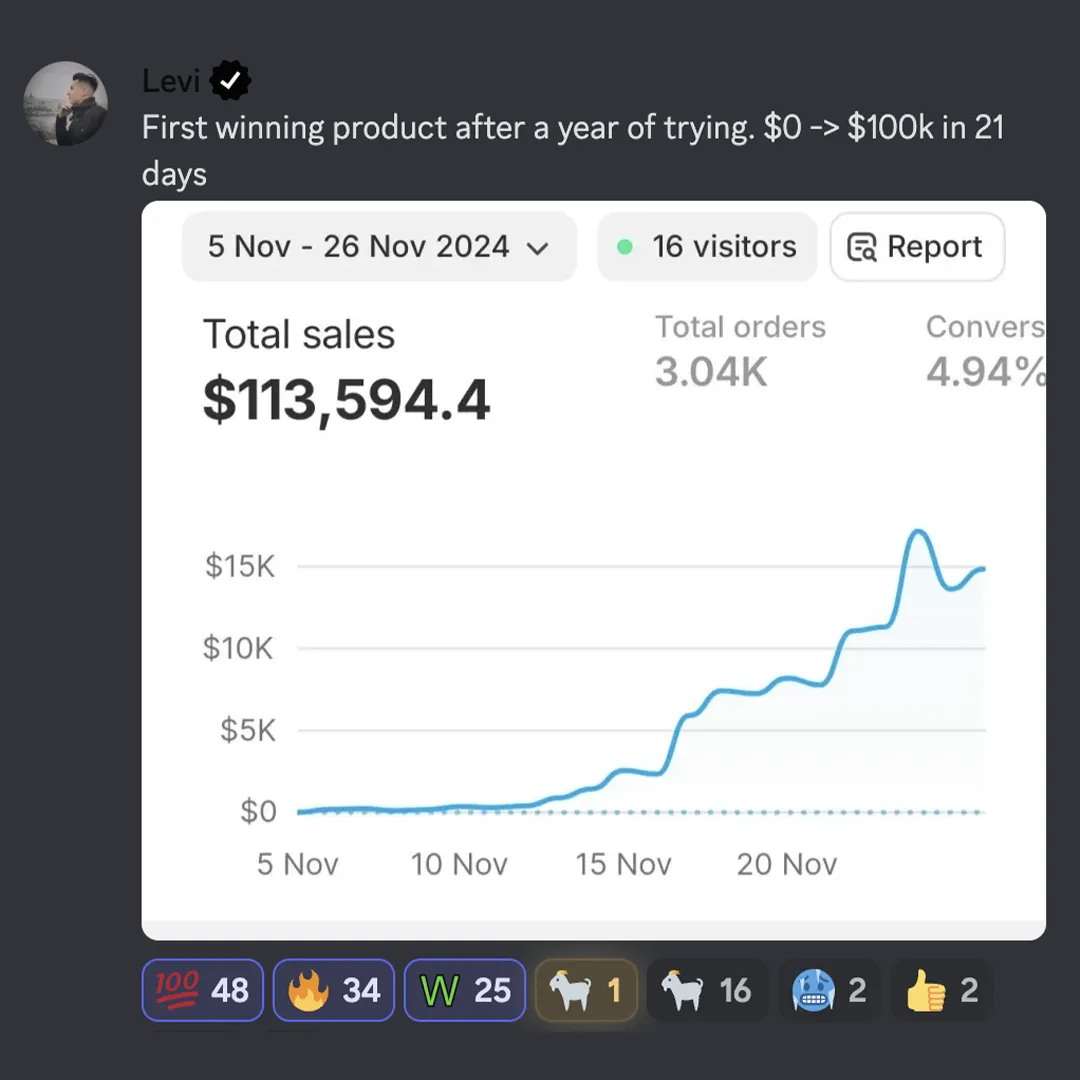Viewport: 1080px width, 1080px height.
Task: Toggle the fire emoji reaction
Action: 333,990
